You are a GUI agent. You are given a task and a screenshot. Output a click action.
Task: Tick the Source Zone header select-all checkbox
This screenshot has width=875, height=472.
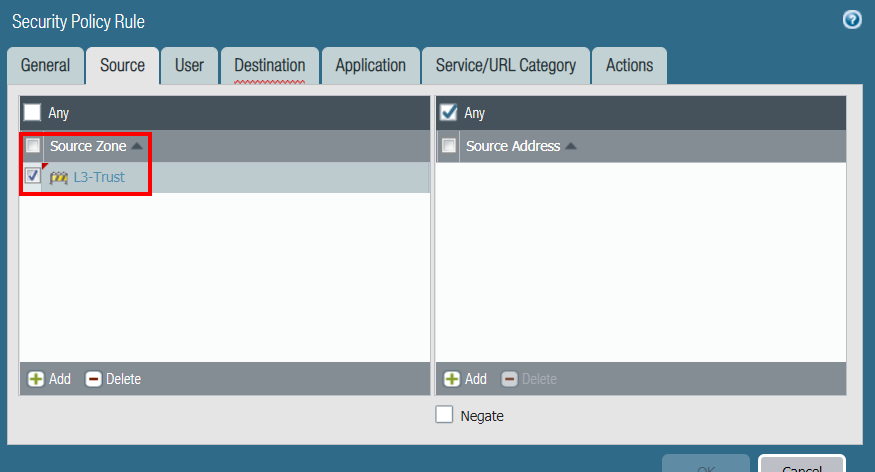(x=33, y=146)
